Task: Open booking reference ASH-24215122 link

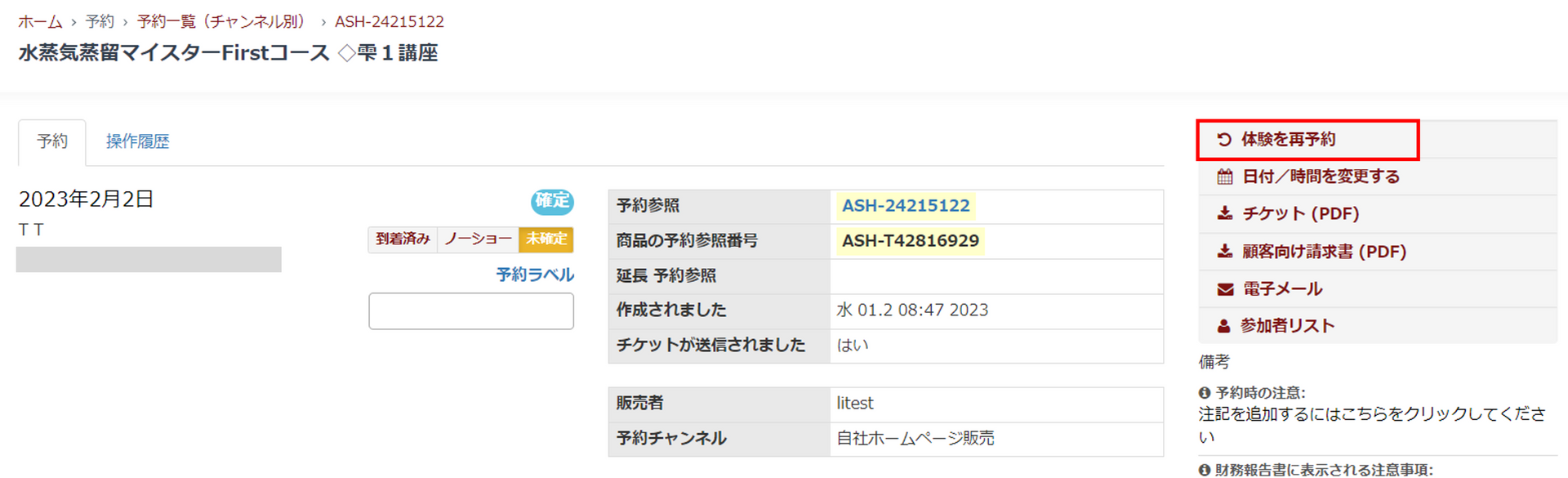Action: pos(906,206)
